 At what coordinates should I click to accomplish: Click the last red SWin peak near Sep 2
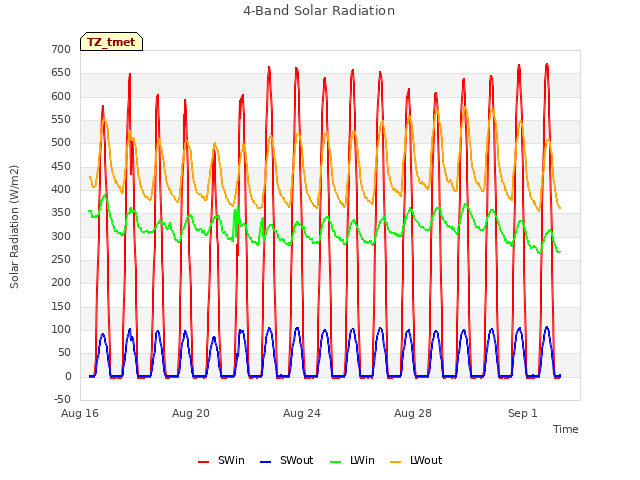[547, 64]
